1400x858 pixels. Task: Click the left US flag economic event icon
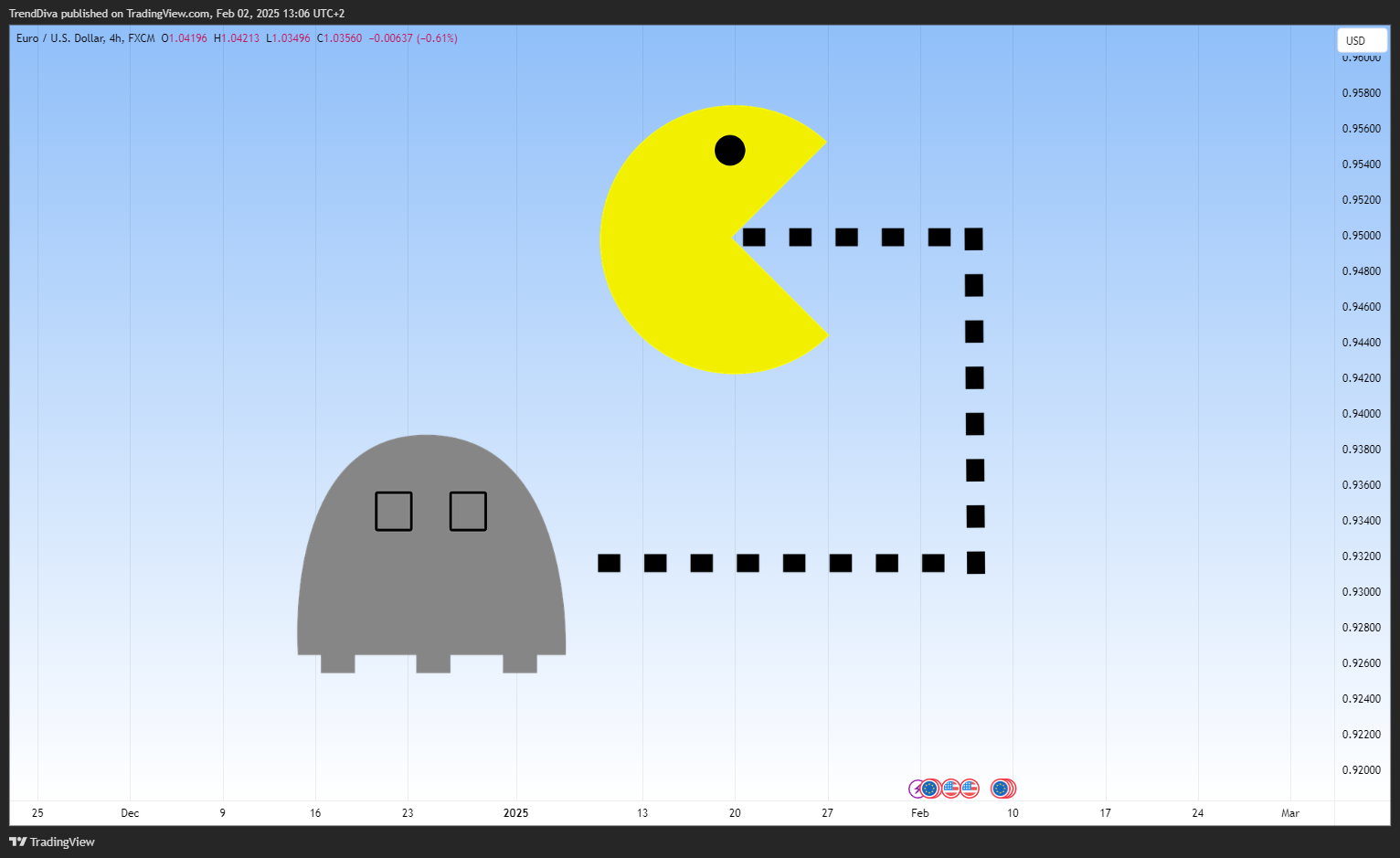pyautogui.click(x=950, y=789)
